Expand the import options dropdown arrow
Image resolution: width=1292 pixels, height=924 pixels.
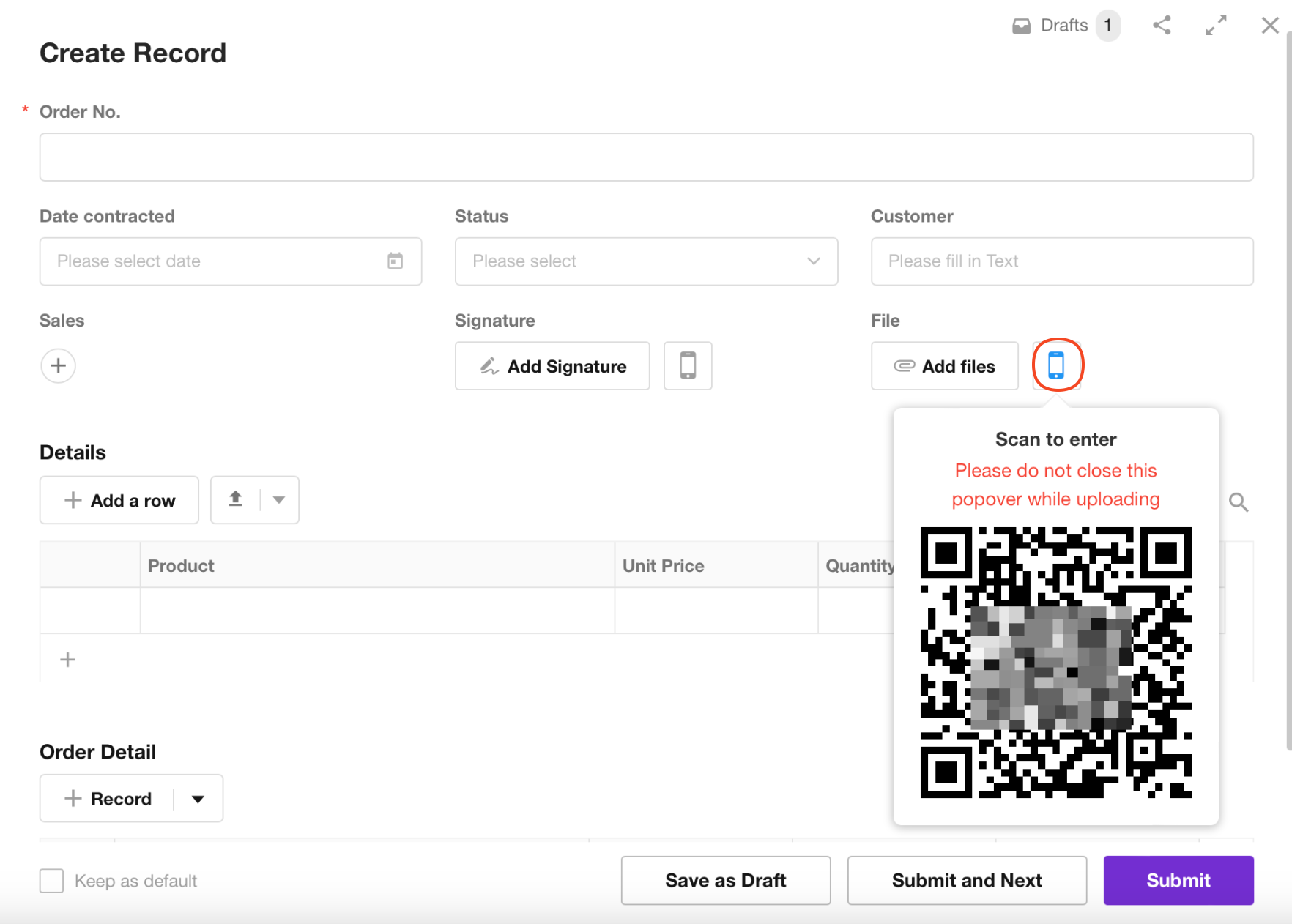[x=279, y=500]
